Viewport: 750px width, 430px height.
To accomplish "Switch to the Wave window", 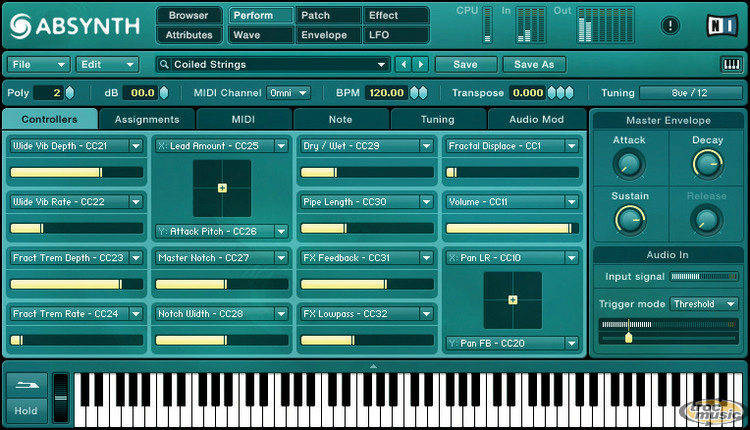I will (261, 35).
